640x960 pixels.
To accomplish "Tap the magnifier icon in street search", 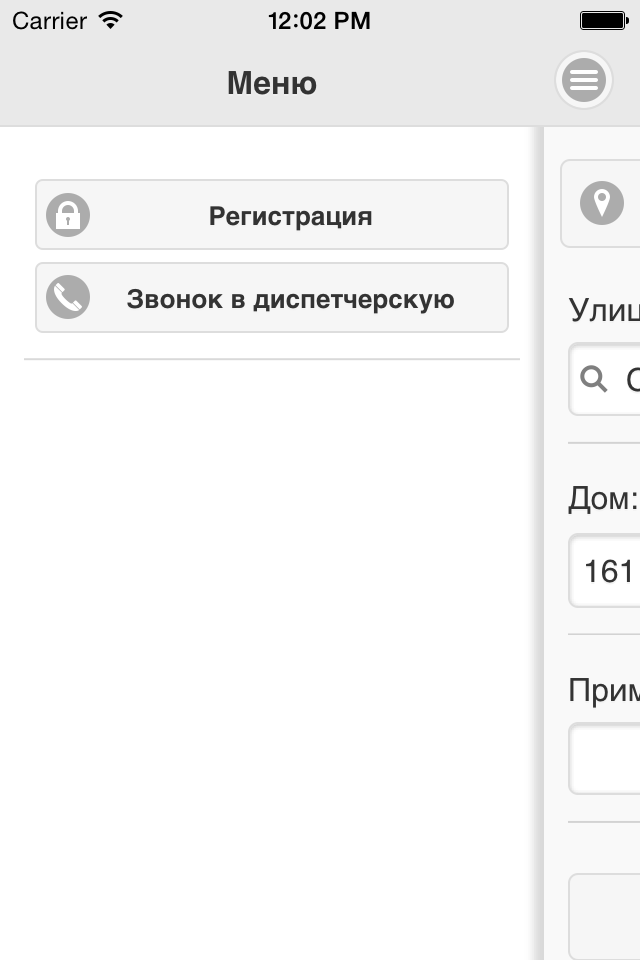I will [x=593, y=379].
